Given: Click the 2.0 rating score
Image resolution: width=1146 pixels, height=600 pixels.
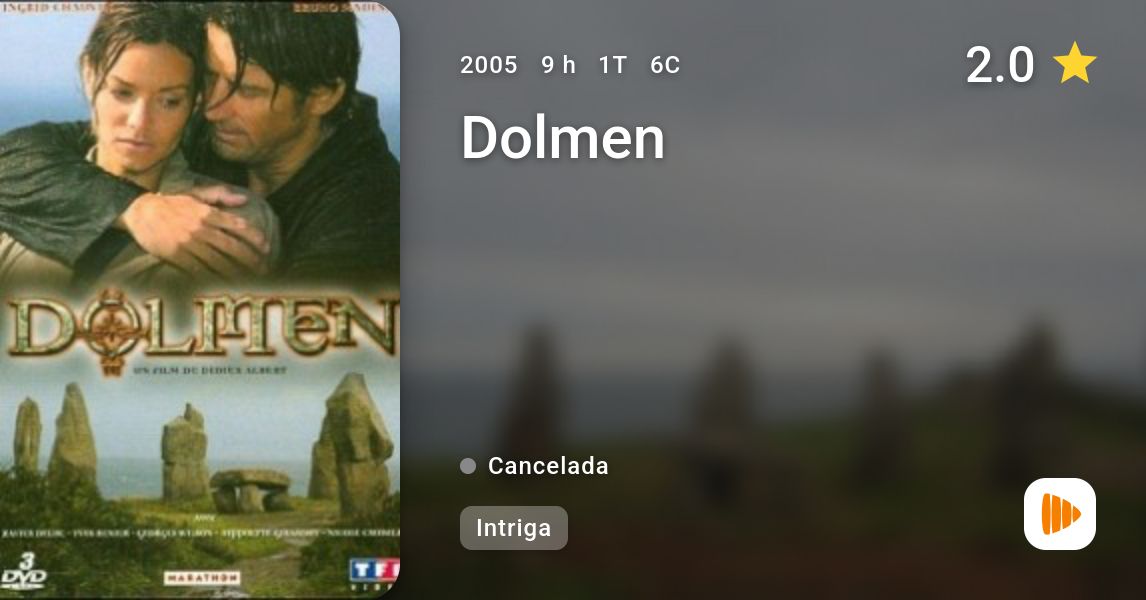Looking at the screenshot, I should click(x=1000, y=64).
